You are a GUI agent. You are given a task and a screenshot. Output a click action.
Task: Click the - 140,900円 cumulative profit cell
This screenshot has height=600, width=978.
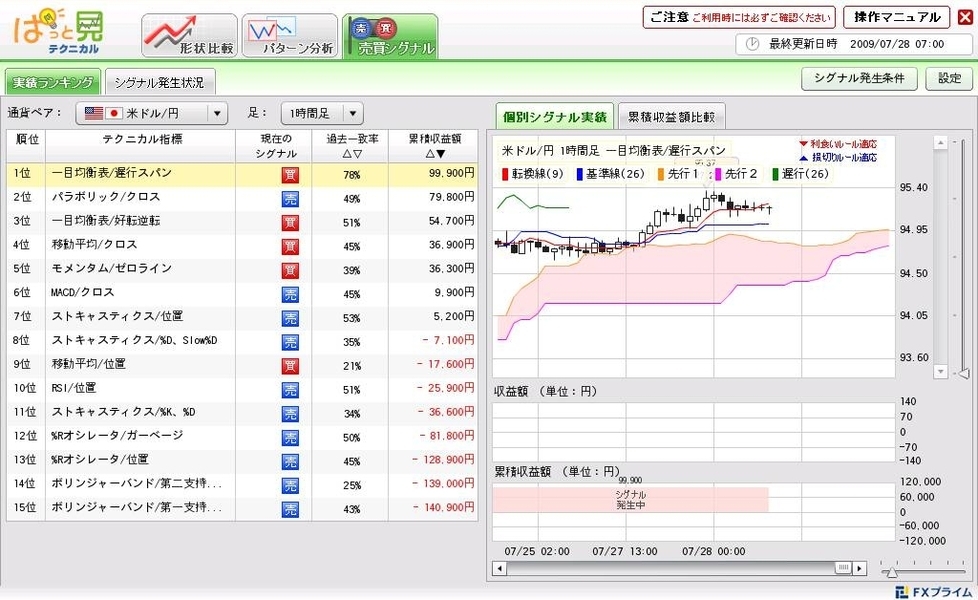tap(433, 510)
